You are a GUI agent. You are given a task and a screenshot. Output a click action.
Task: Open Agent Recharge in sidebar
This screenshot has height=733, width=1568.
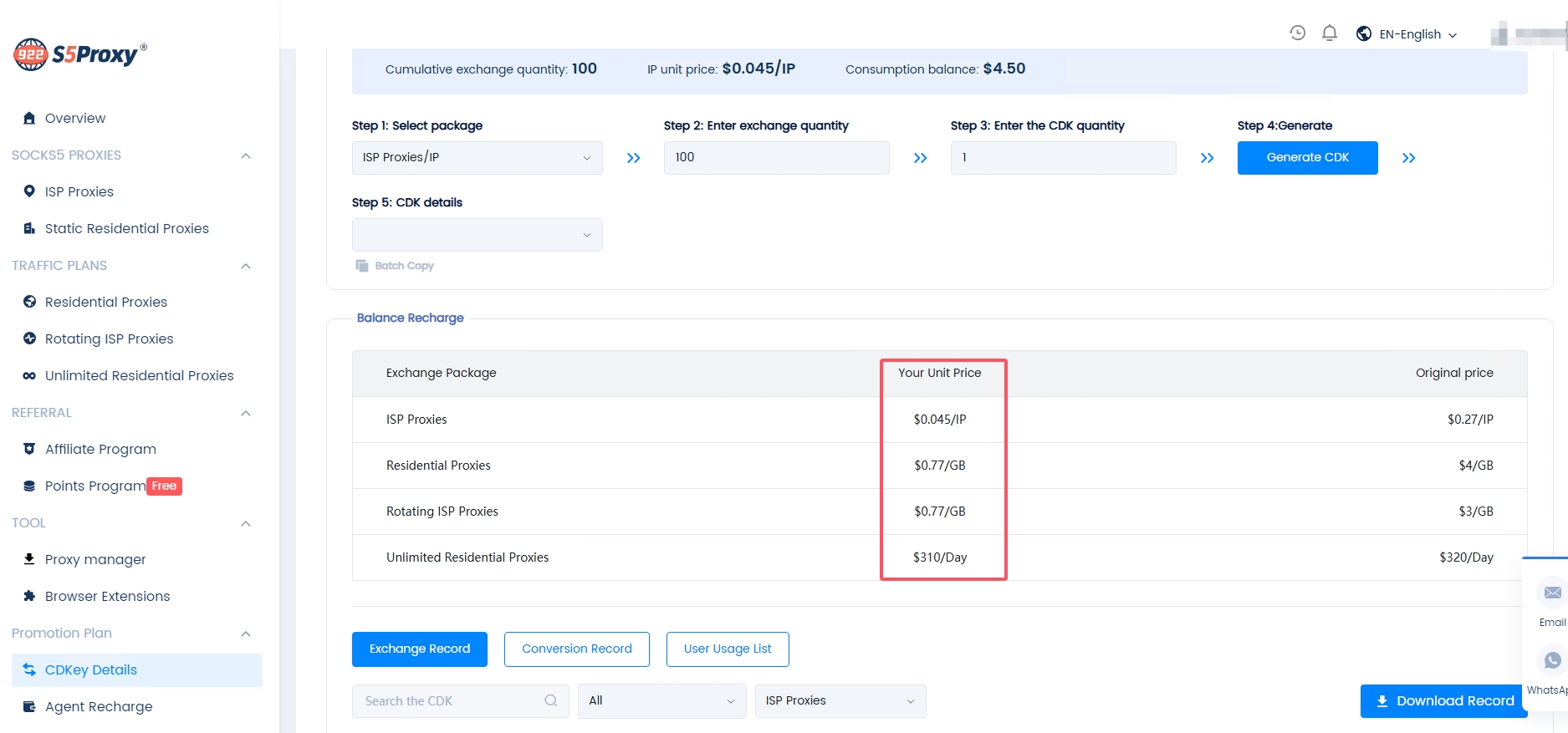99,707
